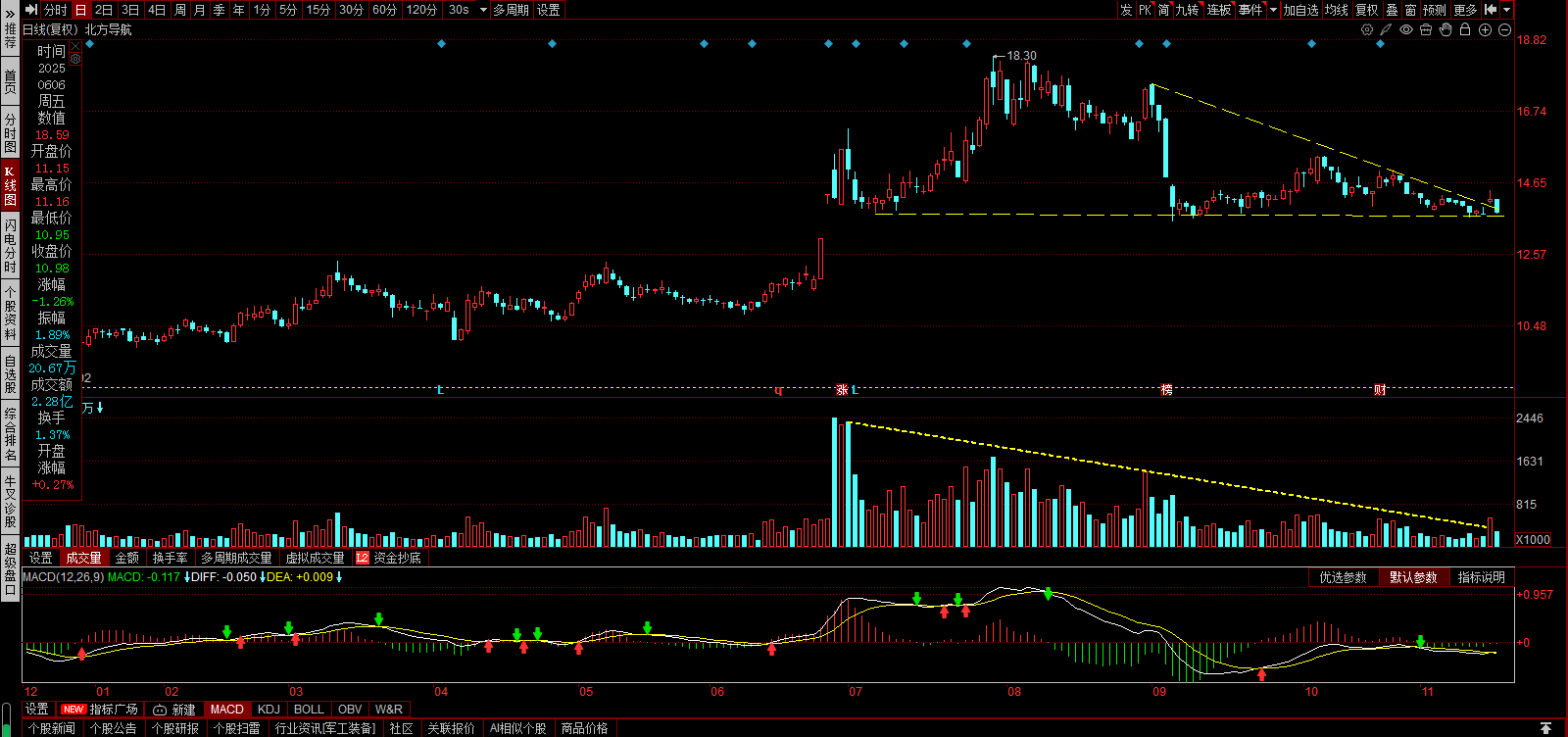The width and height of the screenshot is (1568, 737).
Task: Click 设置 in the period toolbar
Action: 549,10
